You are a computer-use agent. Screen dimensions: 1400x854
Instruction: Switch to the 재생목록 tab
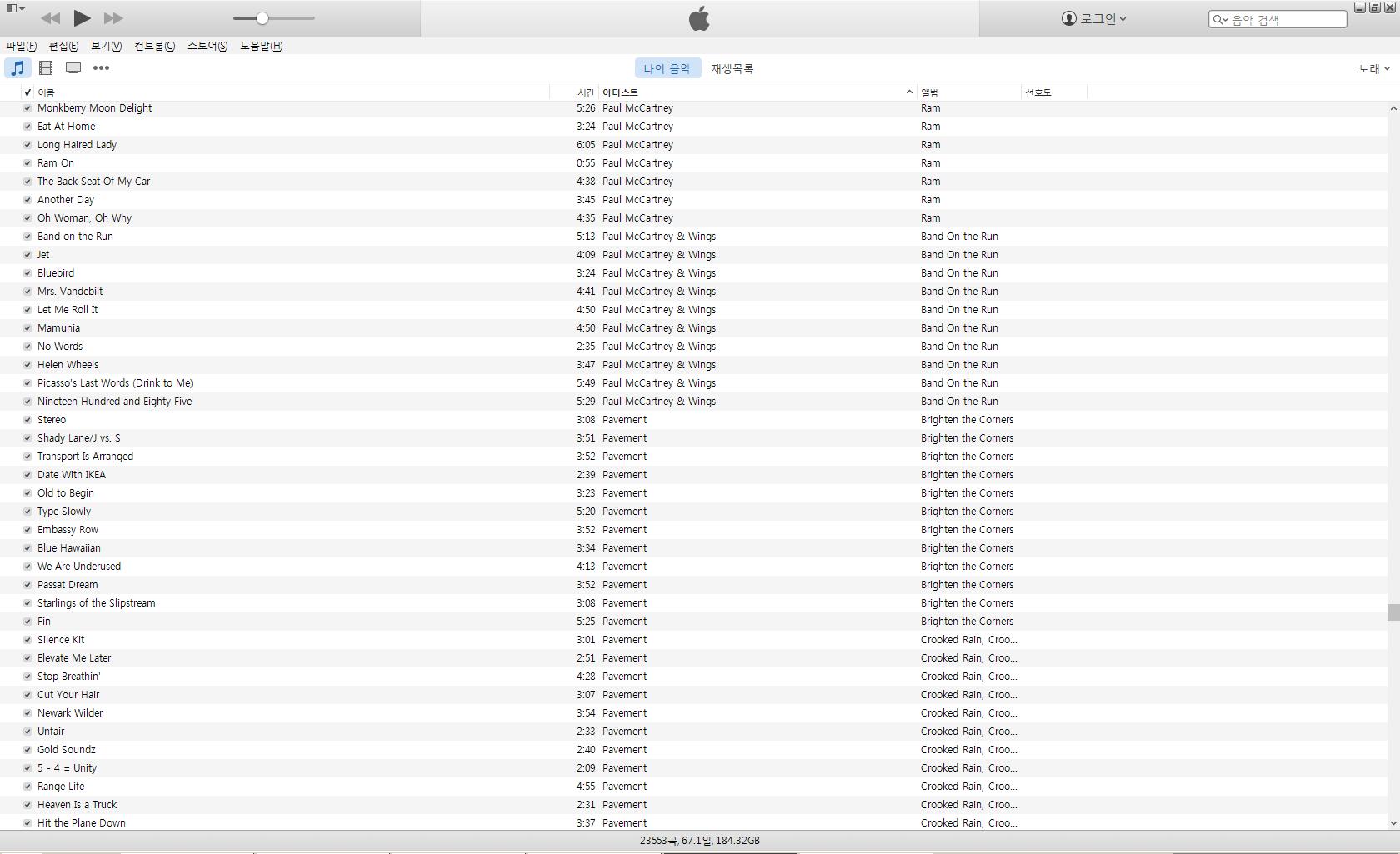(732, 68)
